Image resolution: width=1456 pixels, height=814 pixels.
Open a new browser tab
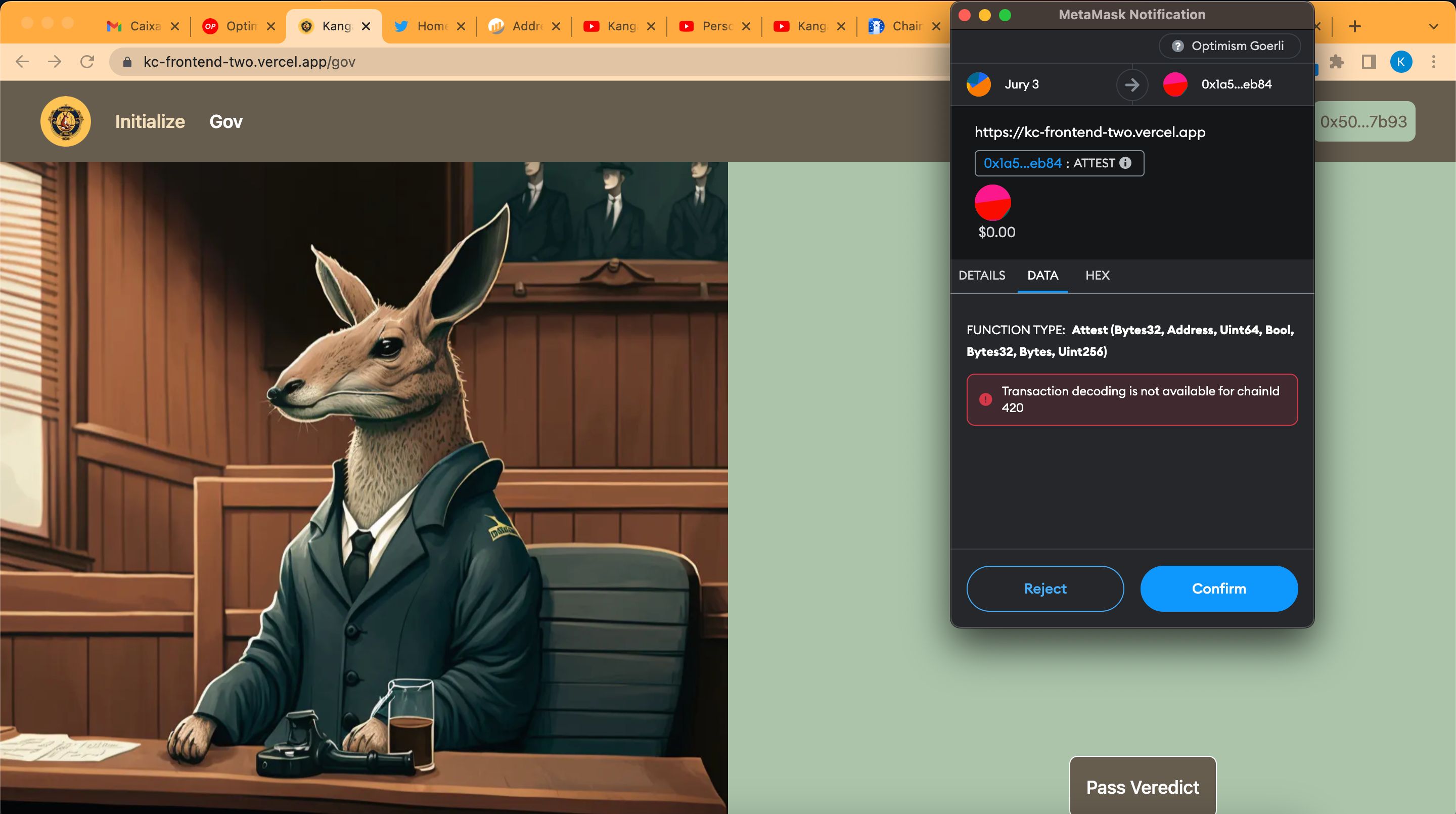[x=1354, y=26]
